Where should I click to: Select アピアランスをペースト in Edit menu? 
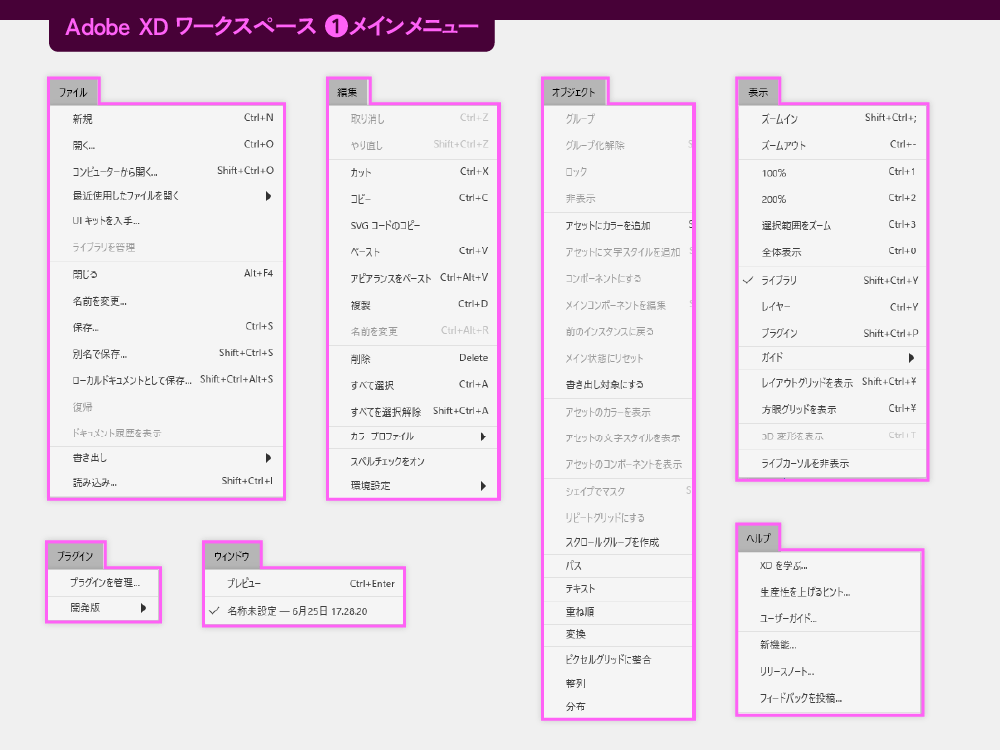coord(413,278)
